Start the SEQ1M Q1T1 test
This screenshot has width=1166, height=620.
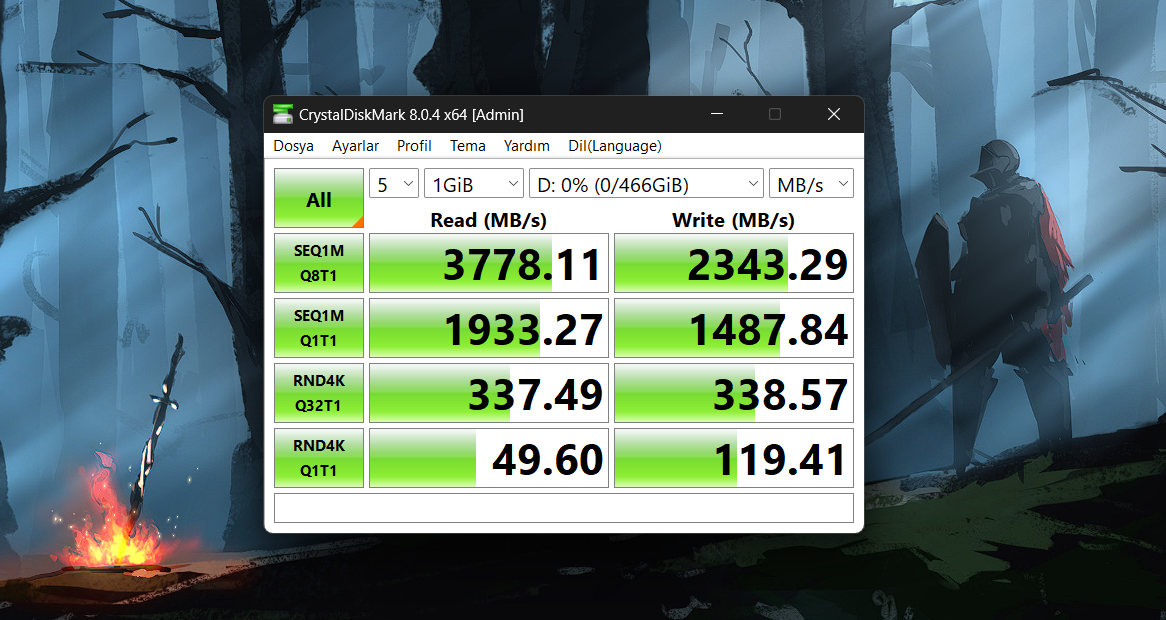click(319, 328)
